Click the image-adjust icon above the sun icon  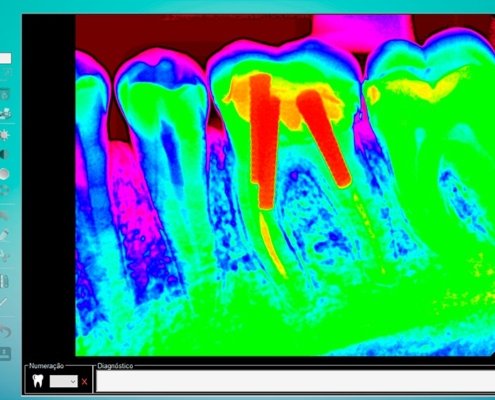pos(5,114)
